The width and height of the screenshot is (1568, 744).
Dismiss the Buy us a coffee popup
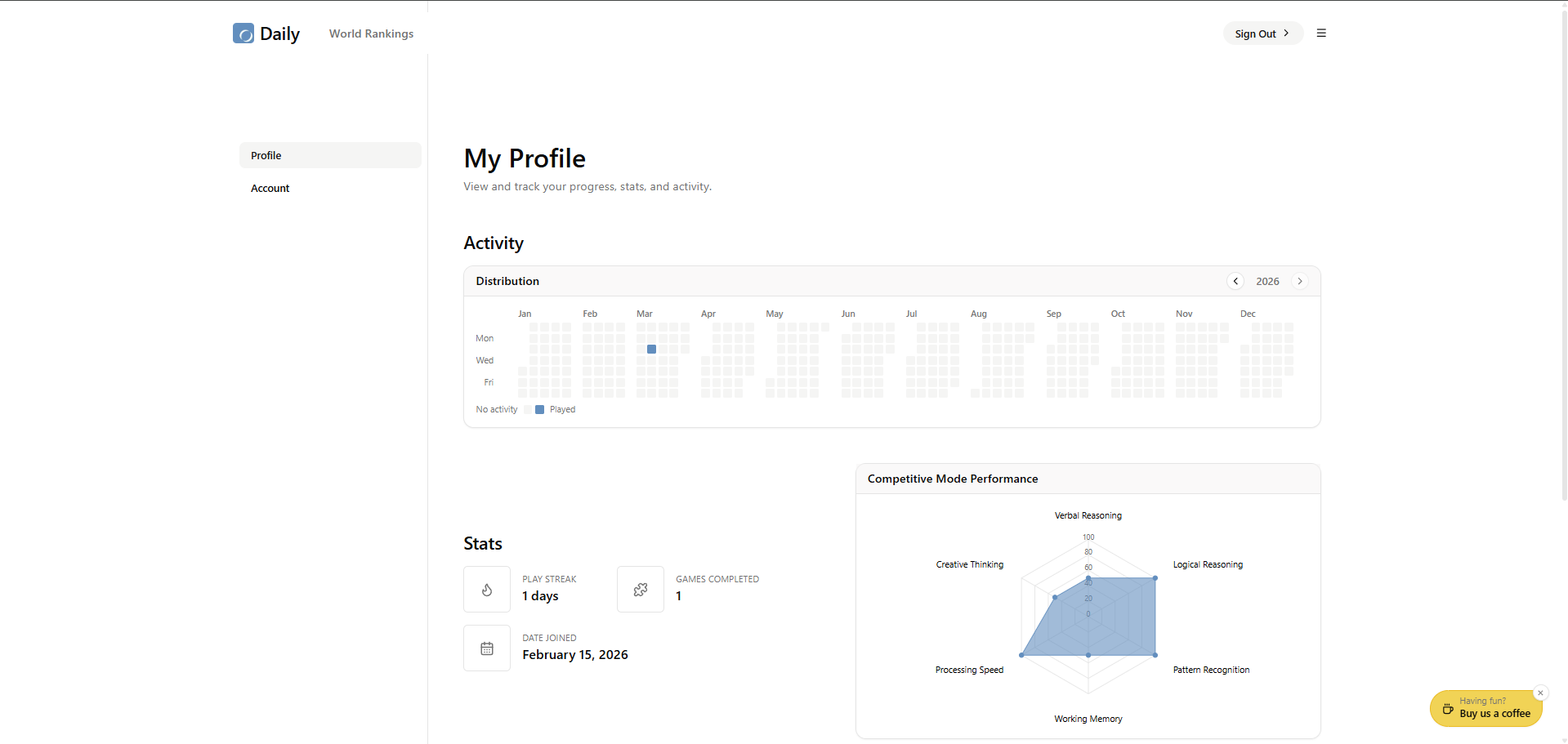[x=1541, y=693]
